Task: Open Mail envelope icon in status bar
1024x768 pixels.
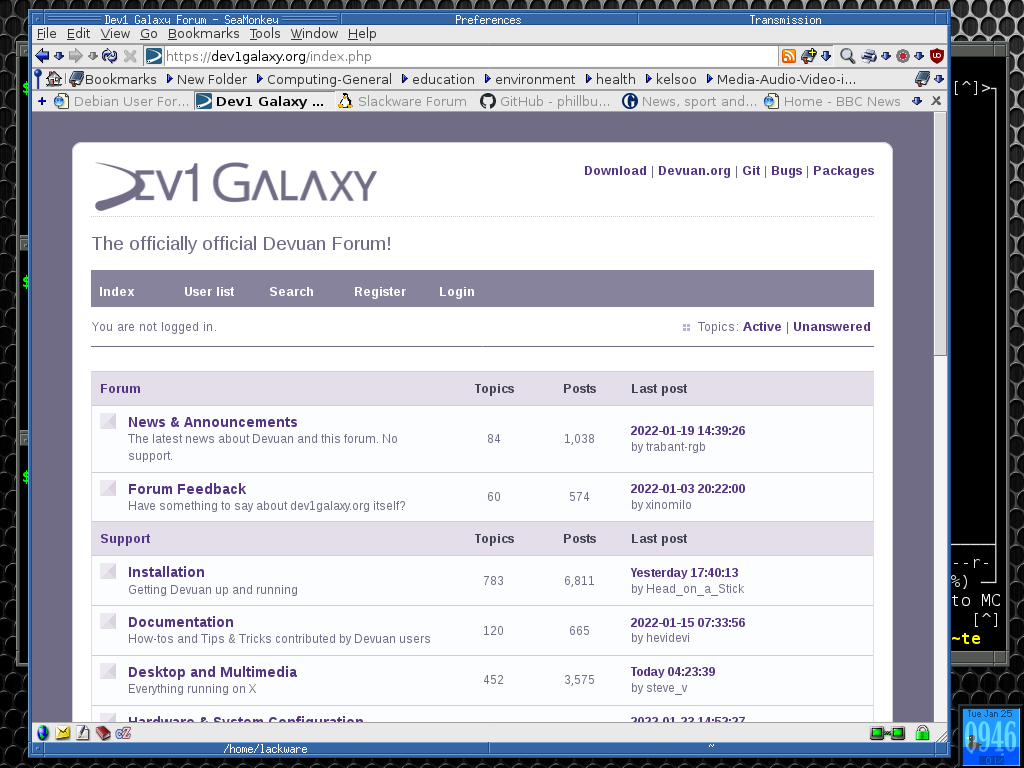Action: coord(63,733)
